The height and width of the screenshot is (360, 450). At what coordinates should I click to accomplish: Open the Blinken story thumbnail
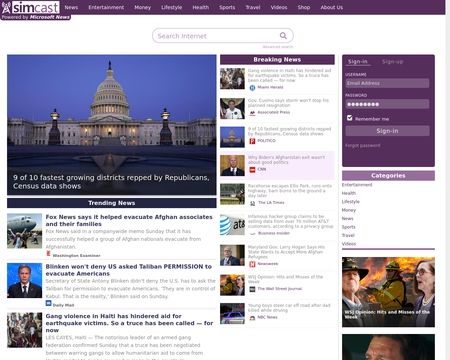[x=25, y=280]
